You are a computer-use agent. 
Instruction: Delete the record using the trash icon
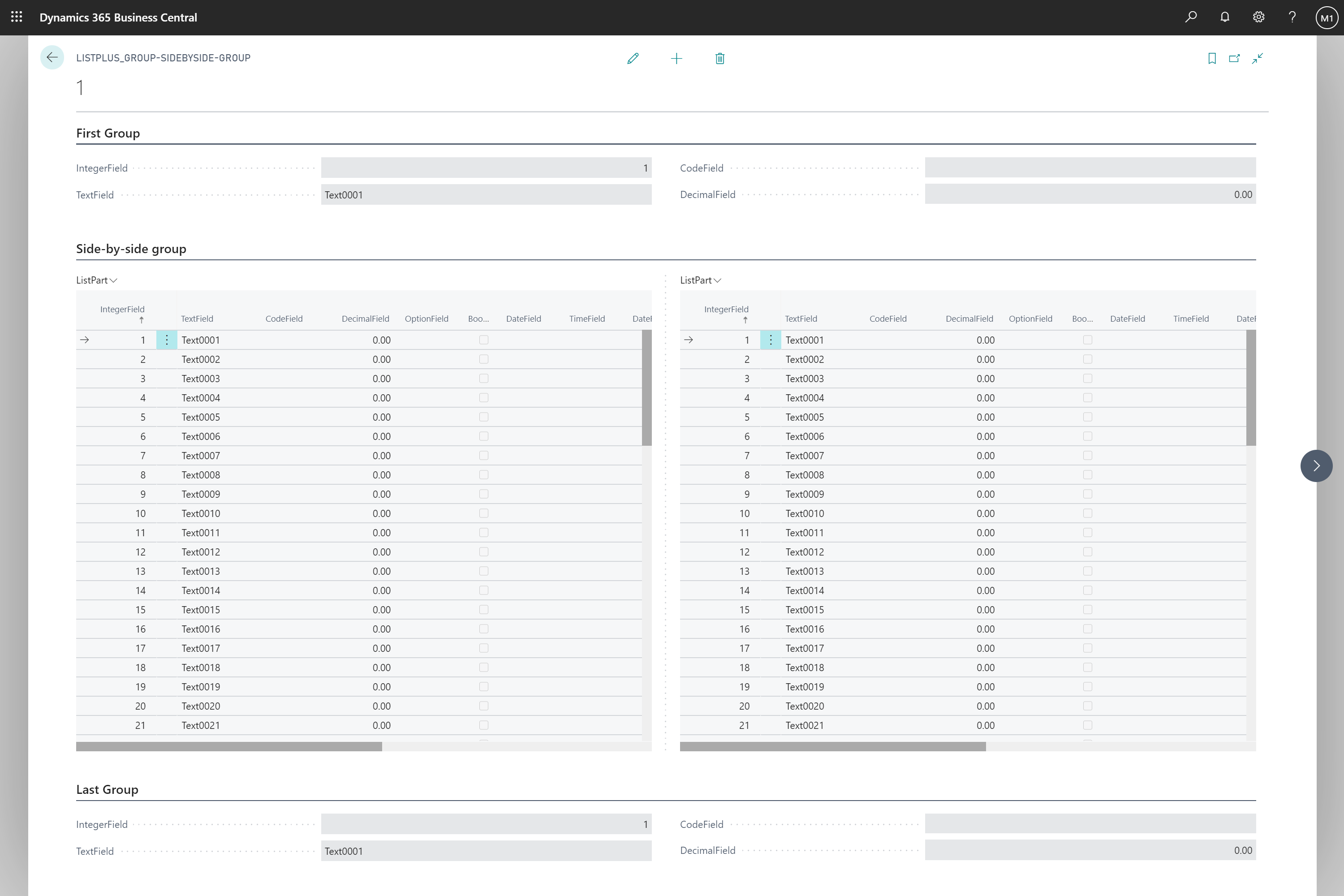pos(719,58)
